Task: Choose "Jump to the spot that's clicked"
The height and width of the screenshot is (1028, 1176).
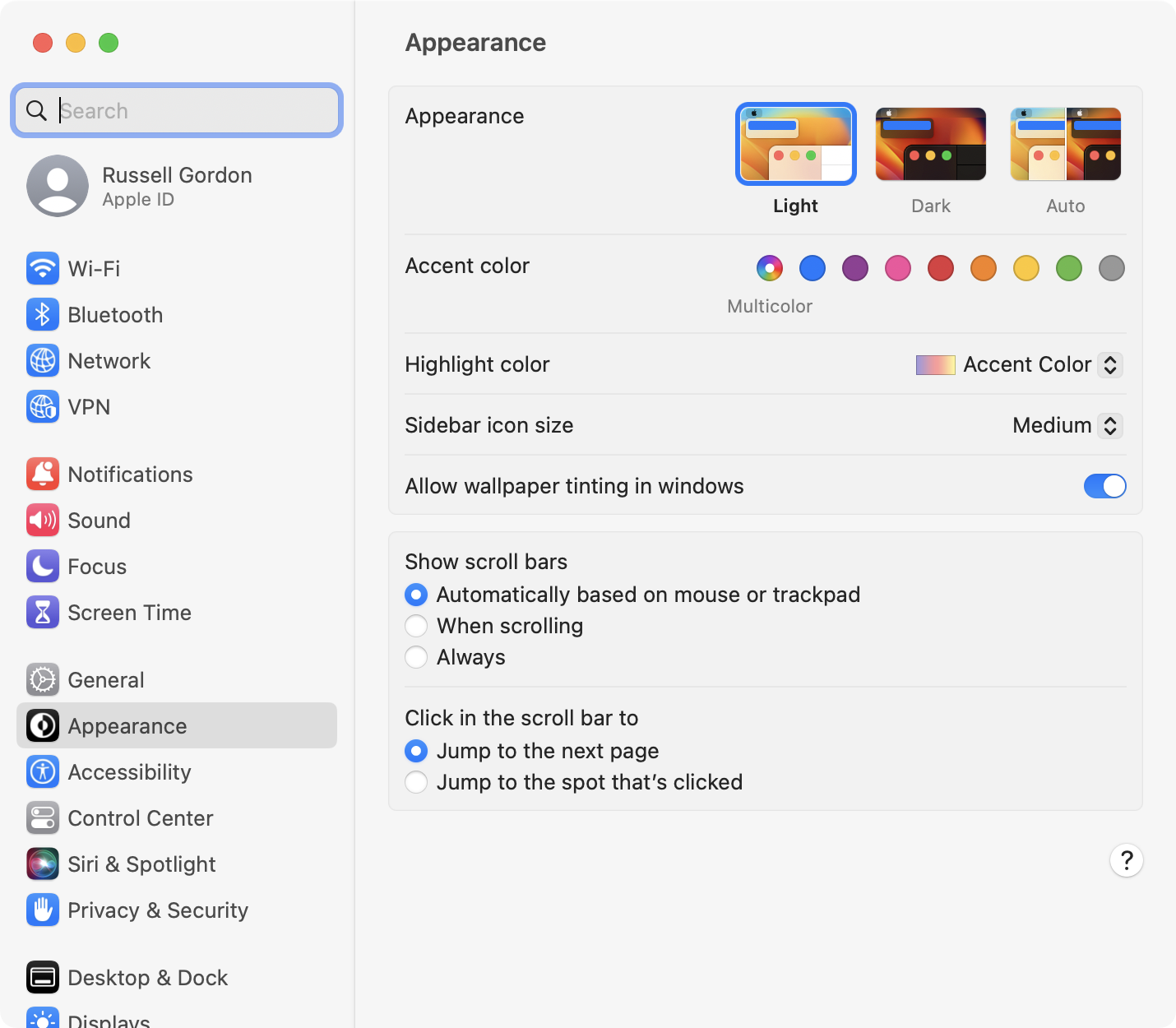Action: [x=417, y=782]
